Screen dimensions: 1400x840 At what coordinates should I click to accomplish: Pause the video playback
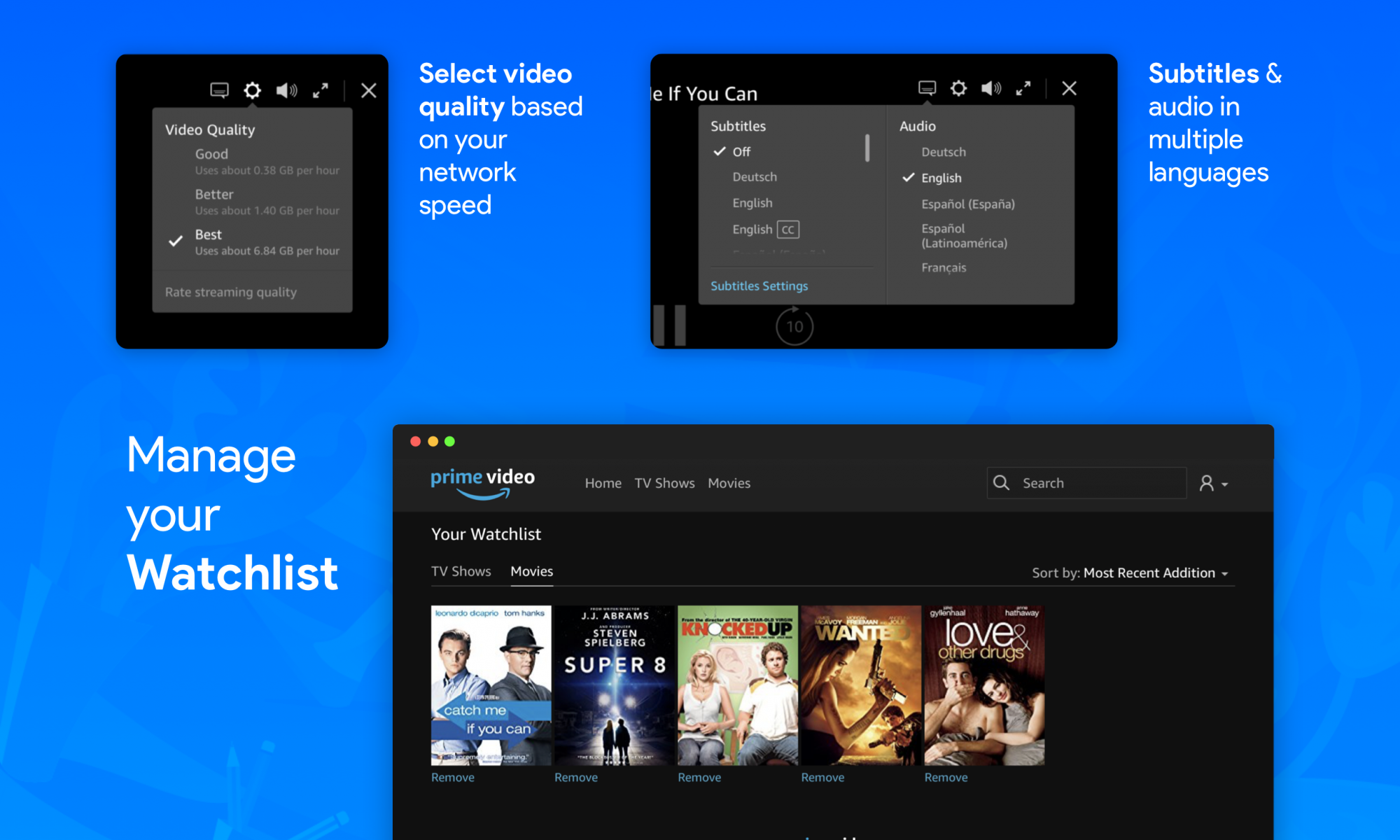(669, 325)
